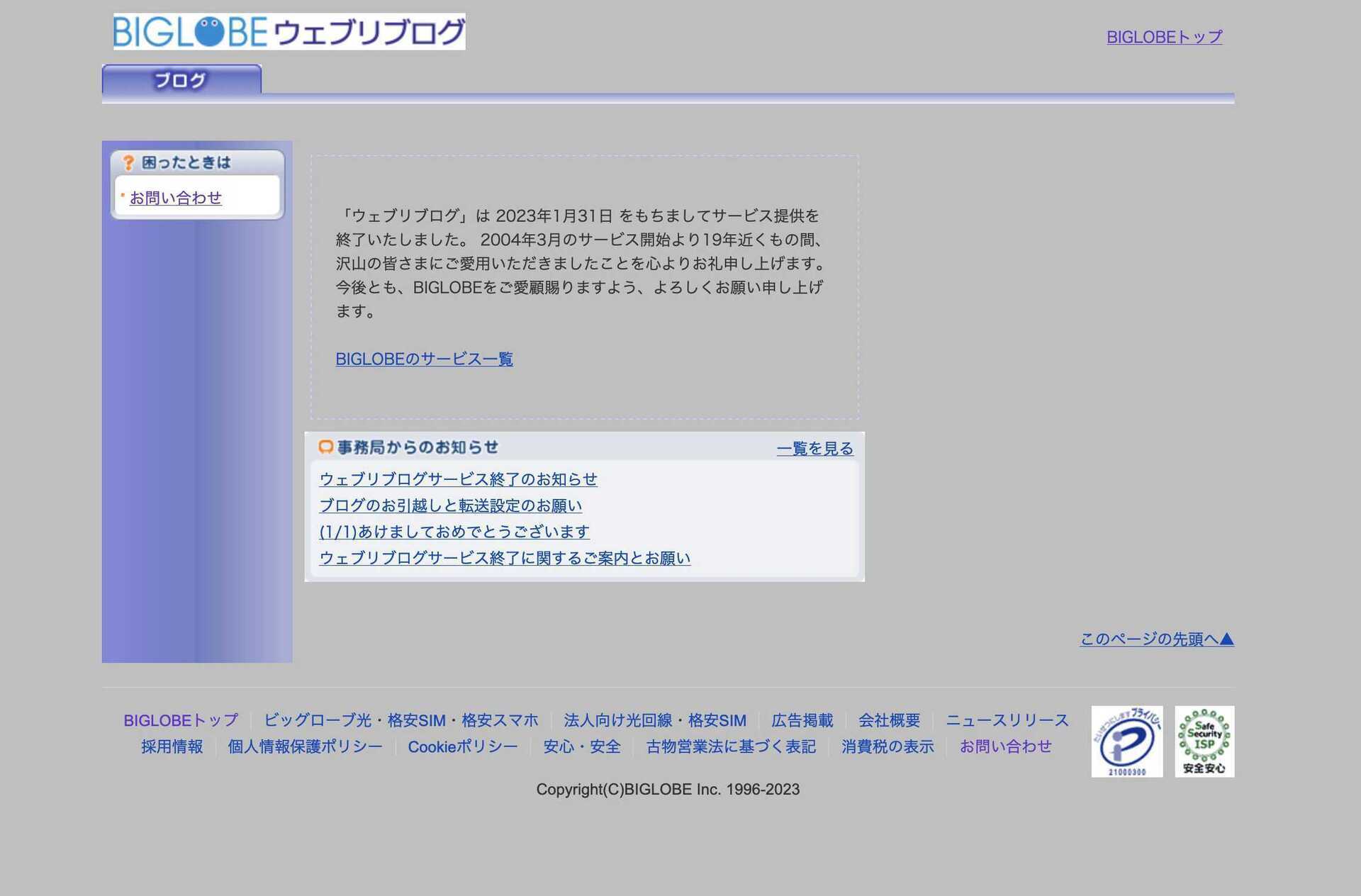The width and height of the screenshot is (1361, 896).
Task: Click the 事務局からのお知らせ heading
Action: point(418,447)
